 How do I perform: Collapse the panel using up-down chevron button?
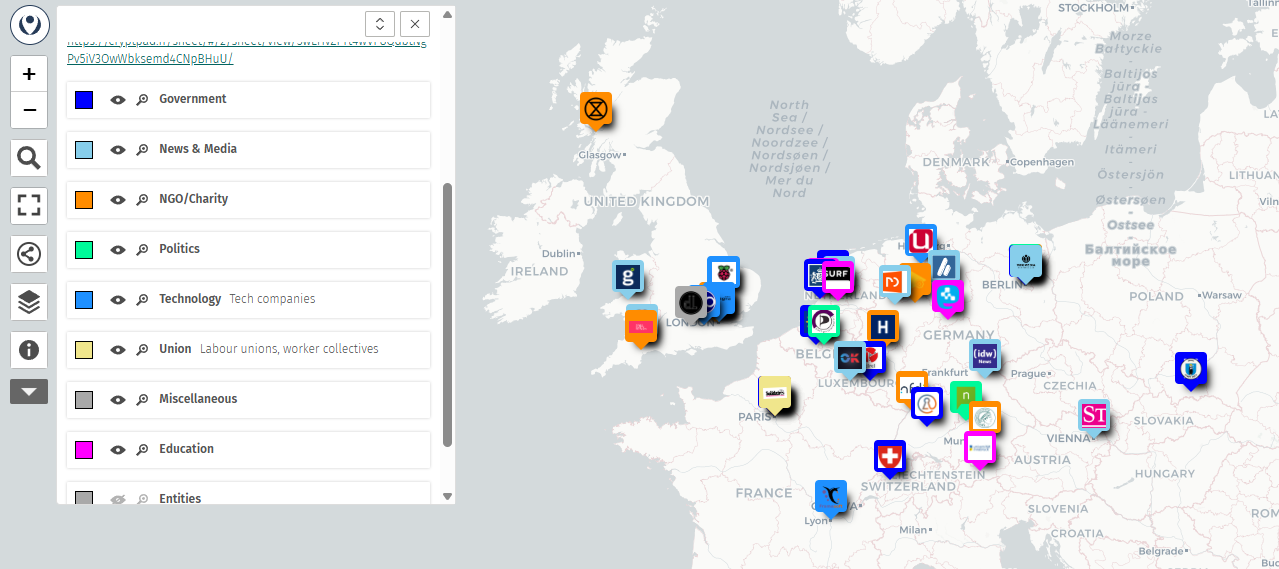pyautogui.click(x=380, y=24)
